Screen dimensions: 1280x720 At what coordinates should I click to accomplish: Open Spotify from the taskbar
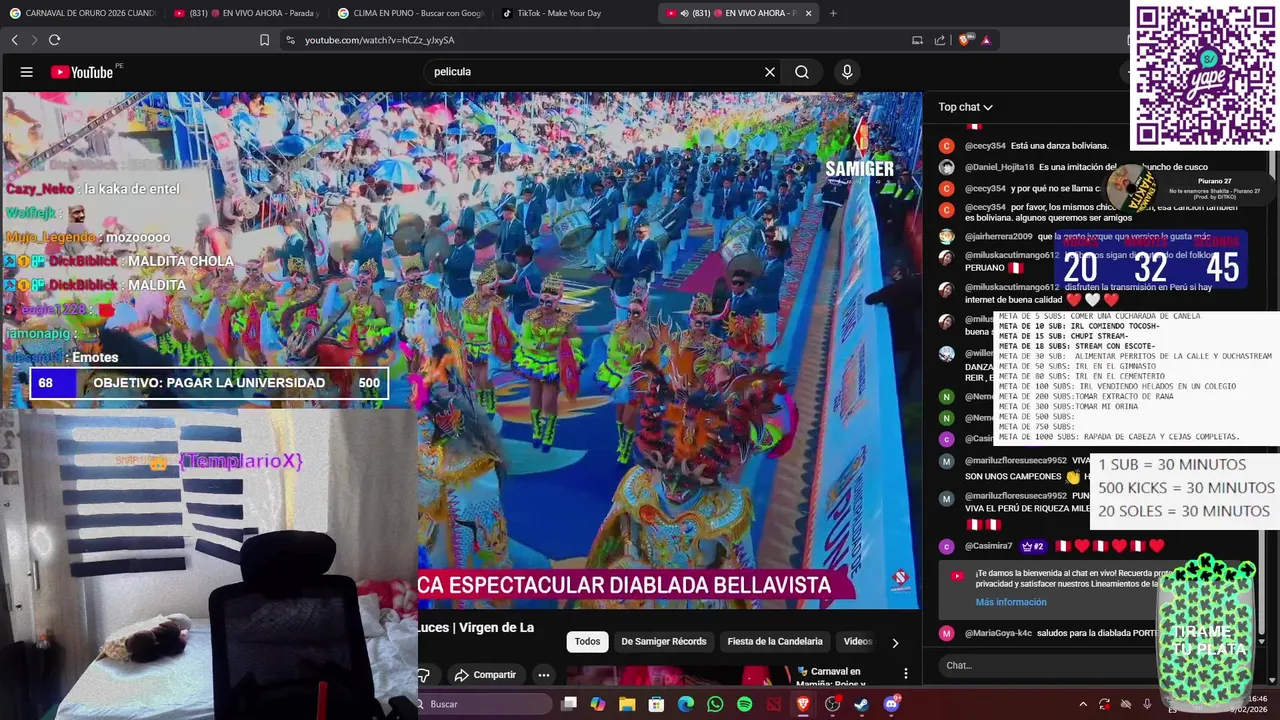tap(744, 704)
